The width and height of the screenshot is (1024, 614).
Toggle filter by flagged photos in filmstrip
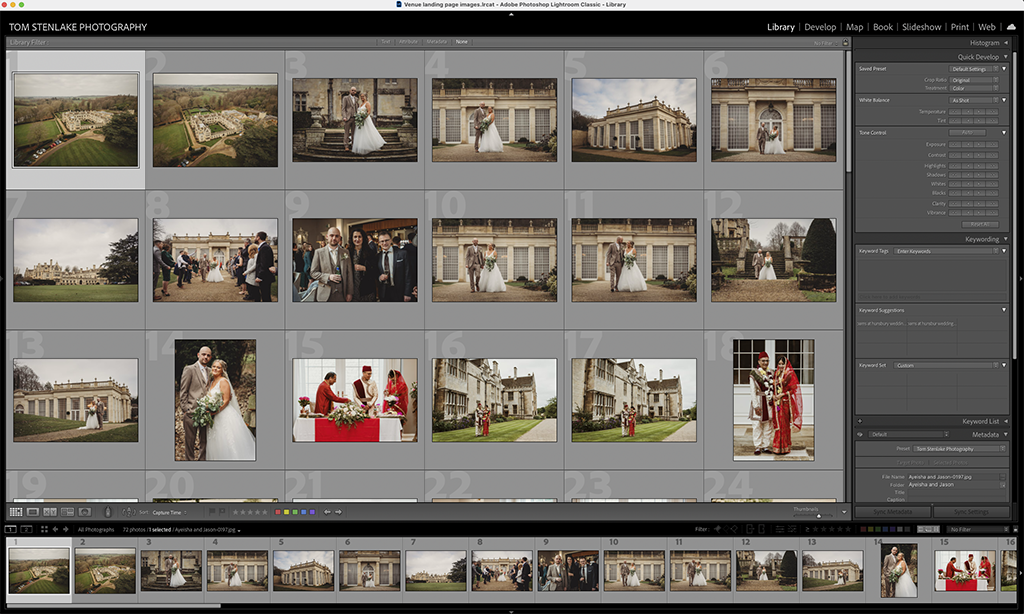718,529
